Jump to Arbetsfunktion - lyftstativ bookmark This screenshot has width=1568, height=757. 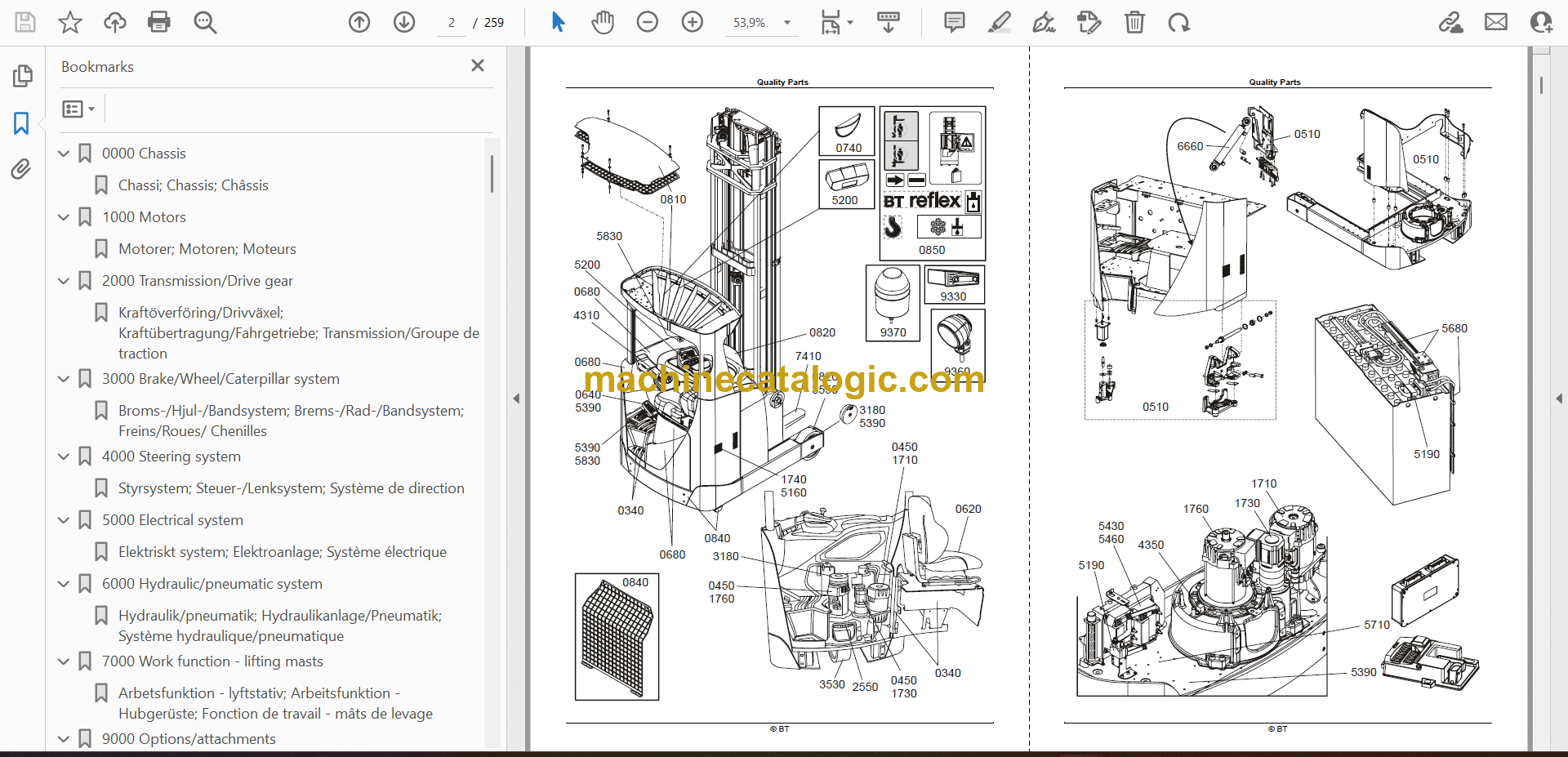pyautogui.click(x=275, y=703)
